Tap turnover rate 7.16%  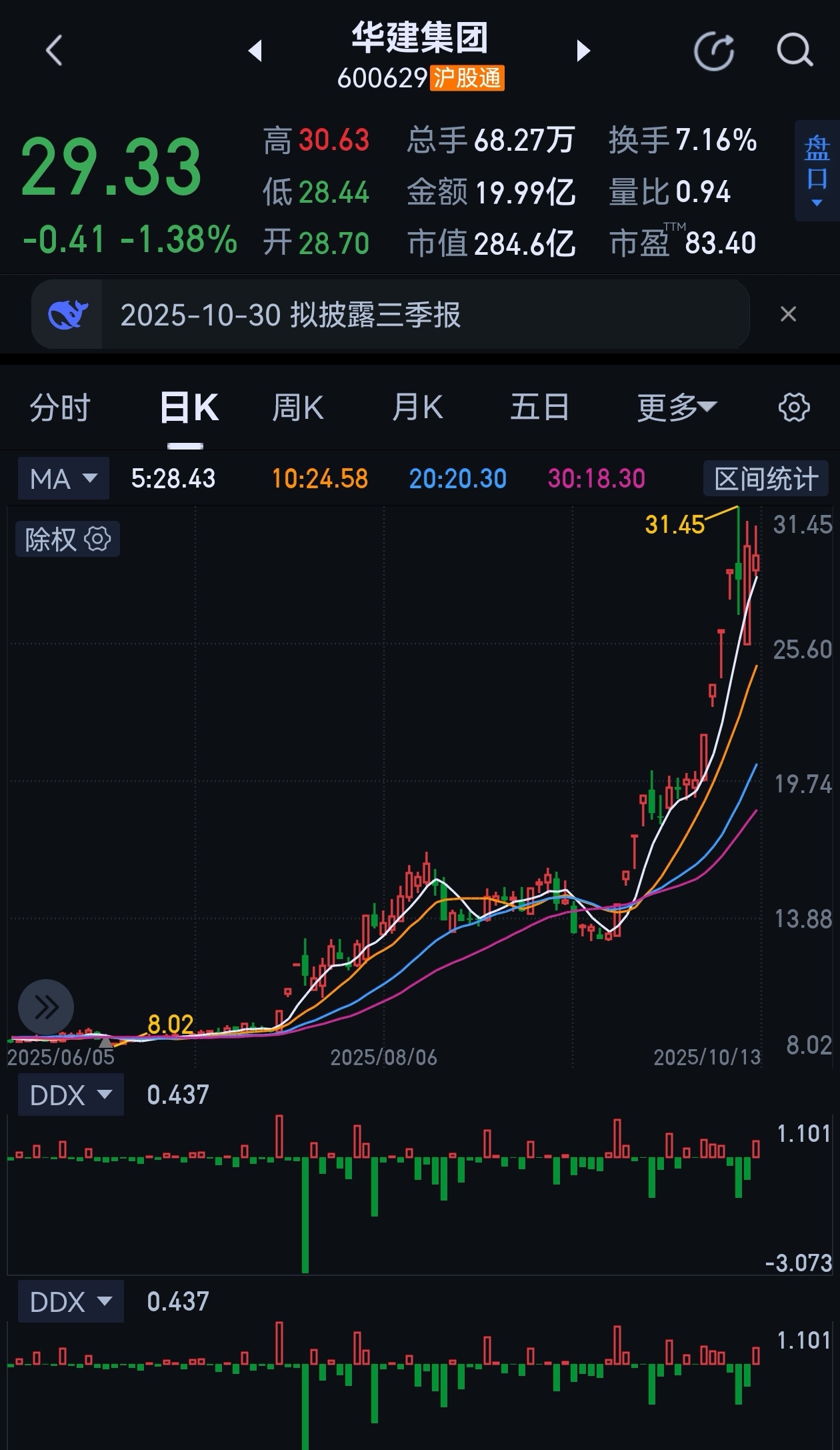pyautogui.click(x=716, y=140)
